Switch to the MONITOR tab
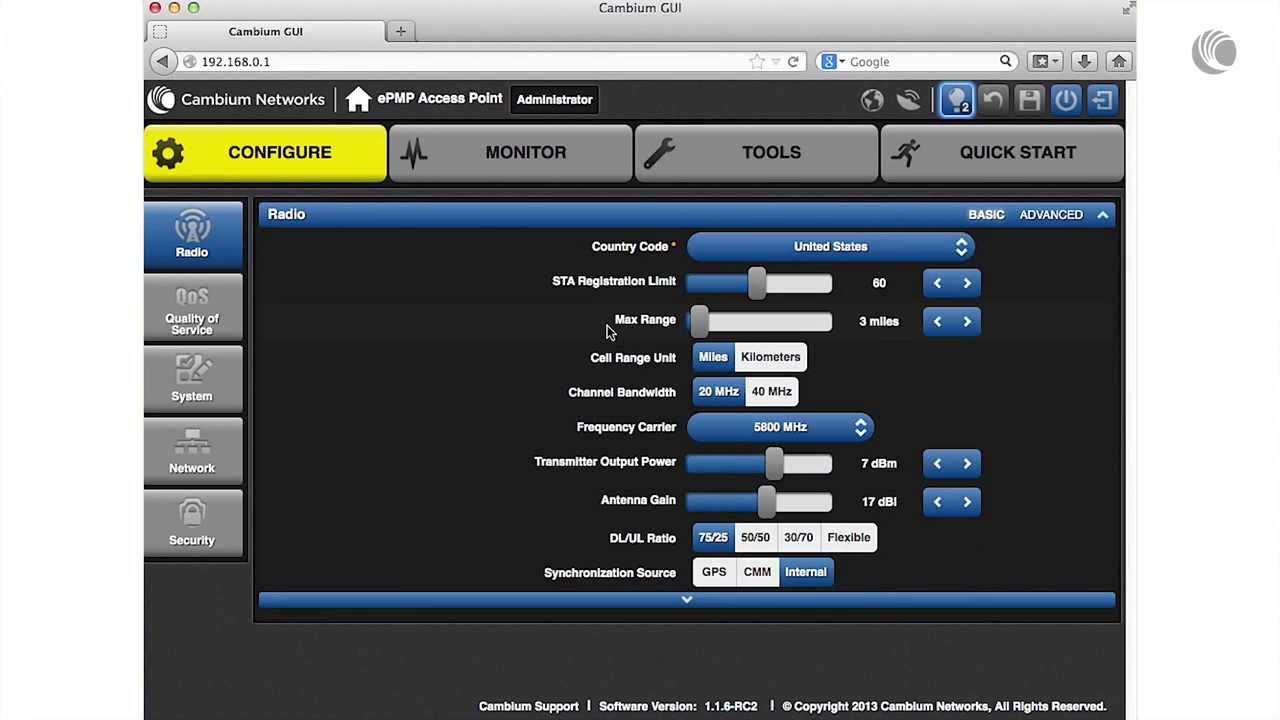 coord(510,152)
